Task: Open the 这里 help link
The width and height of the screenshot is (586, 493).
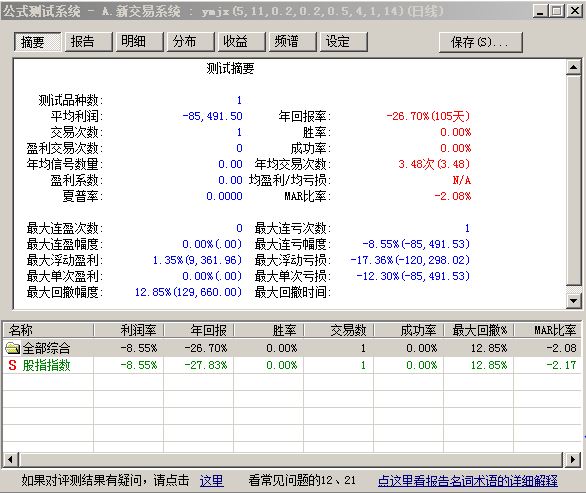Action: [x=212, y=481]
